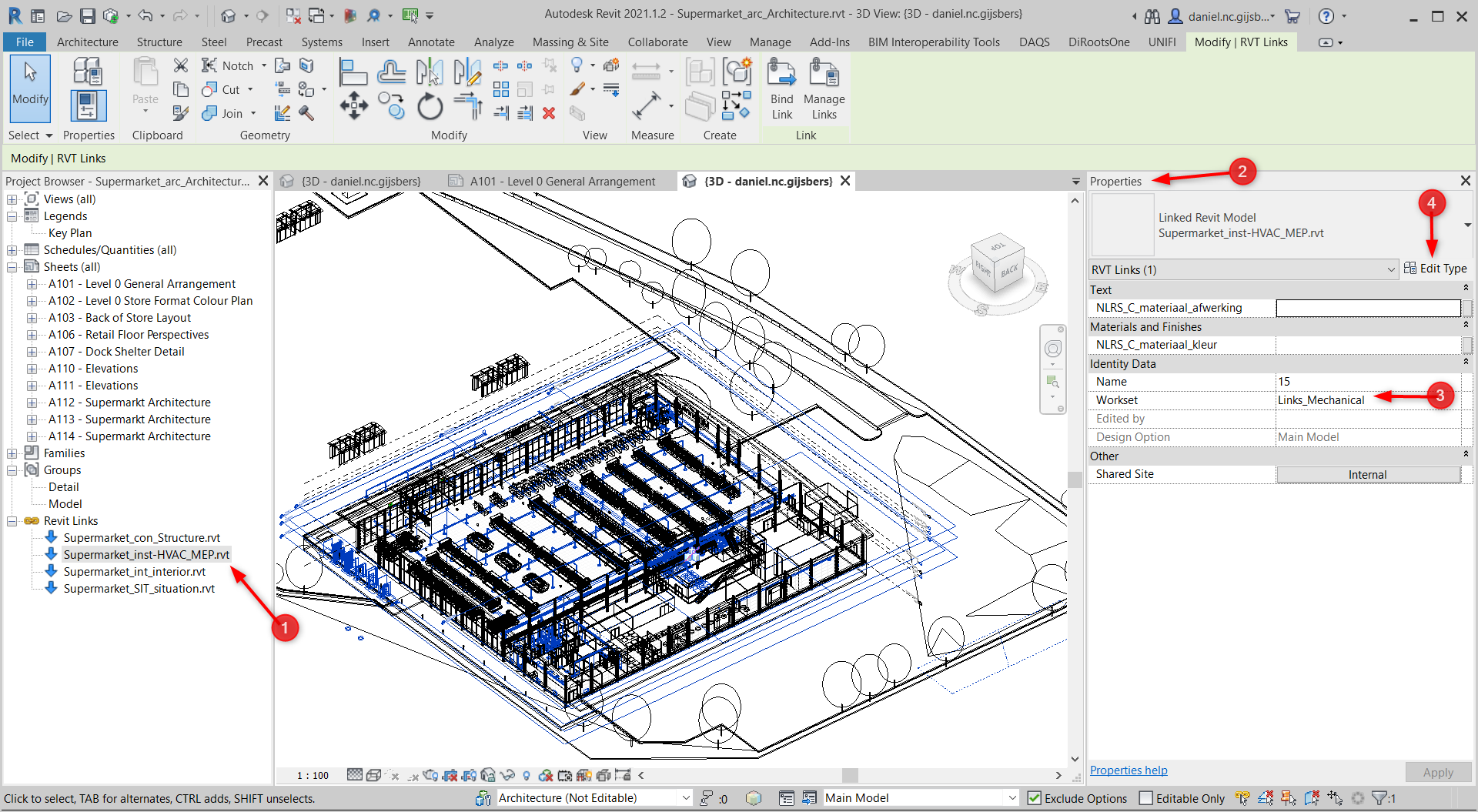Enable the Editable Only checkbox
The width and height of the screenshot is (1478, 812).
coord(1146,798)
